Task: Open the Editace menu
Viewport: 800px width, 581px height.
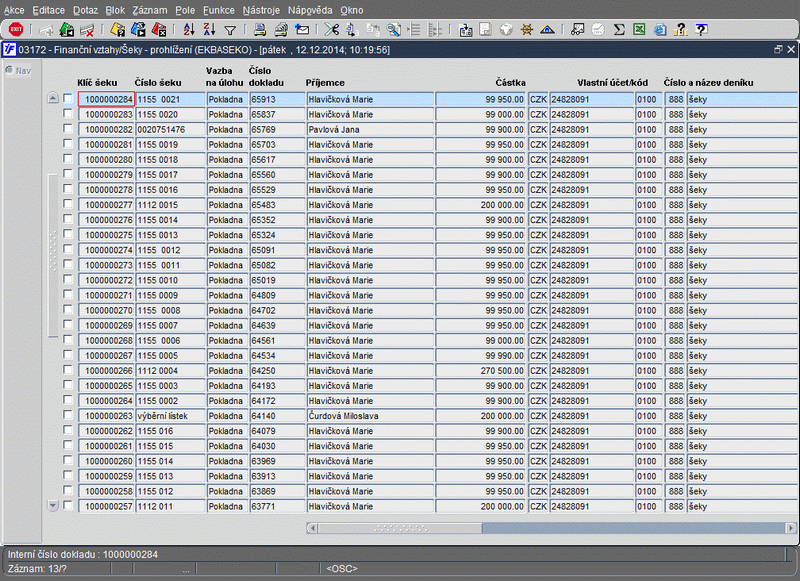Action: click(x=48, y=10)
